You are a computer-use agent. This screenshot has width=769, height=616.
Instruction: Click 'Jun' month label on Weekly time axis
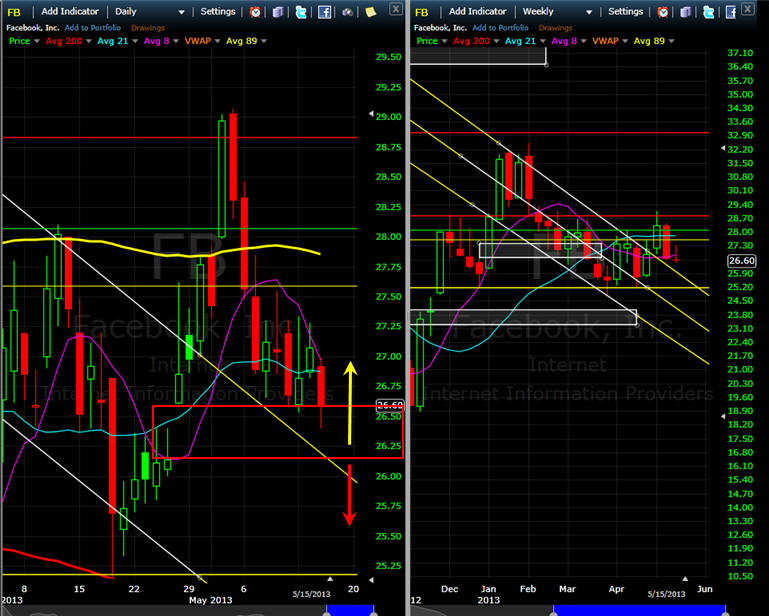click(705, 589)
